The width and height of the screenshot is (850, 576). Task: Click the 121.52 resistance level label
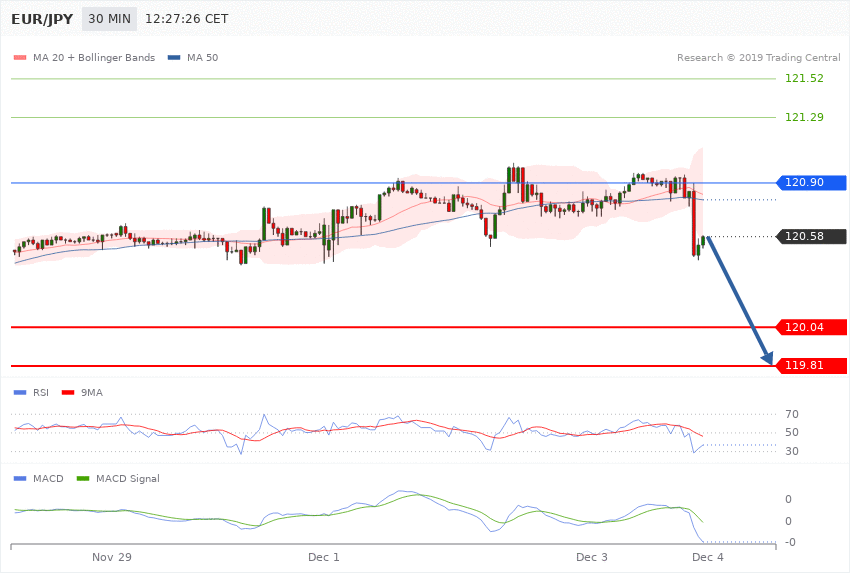804,78
